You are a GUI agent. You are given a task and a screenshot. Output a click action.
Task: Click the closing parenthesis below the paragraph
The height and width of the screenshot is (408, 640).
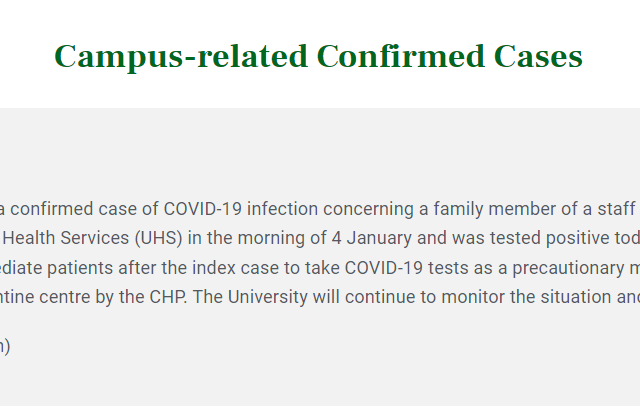click(x=7, y=347)
